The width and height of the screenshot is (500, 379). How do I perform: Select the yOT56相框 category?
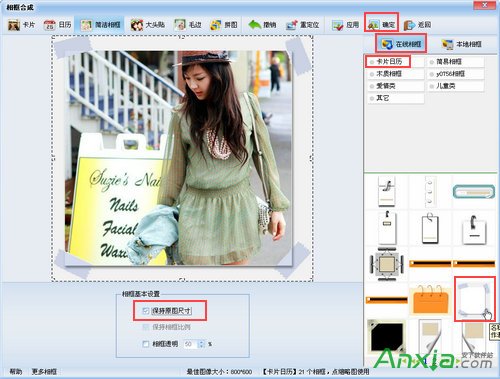pyautogui.click(x=456, y=74)
